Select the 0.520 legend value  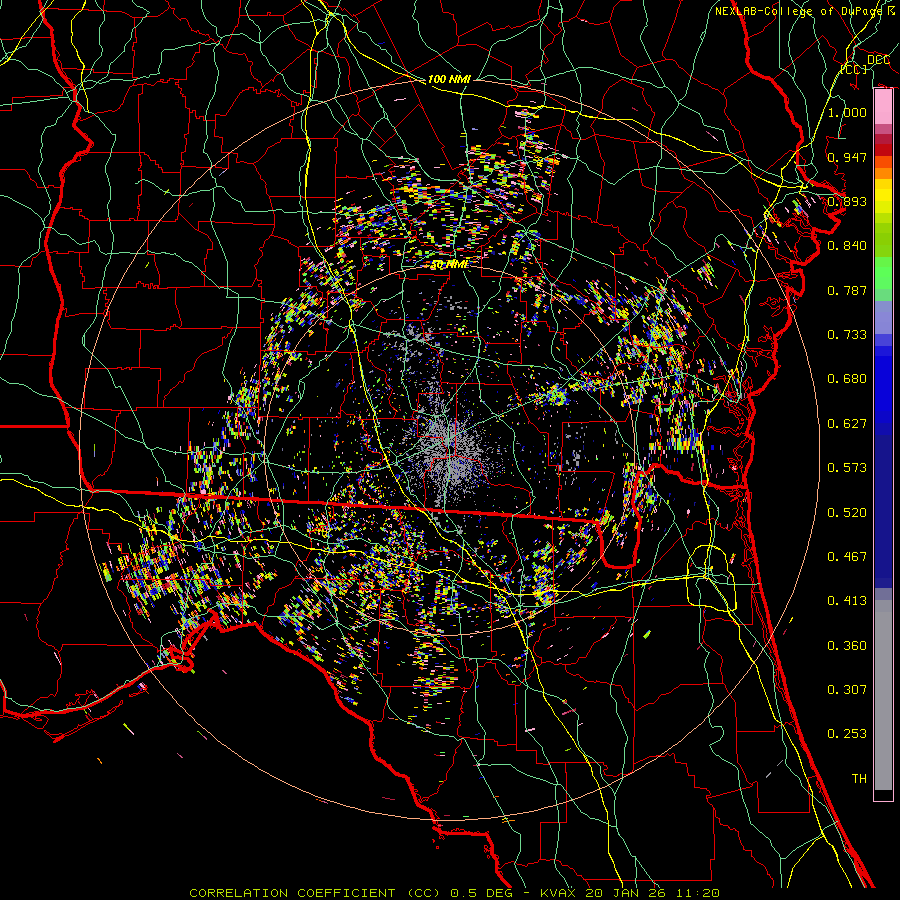(x=847, y=513)
